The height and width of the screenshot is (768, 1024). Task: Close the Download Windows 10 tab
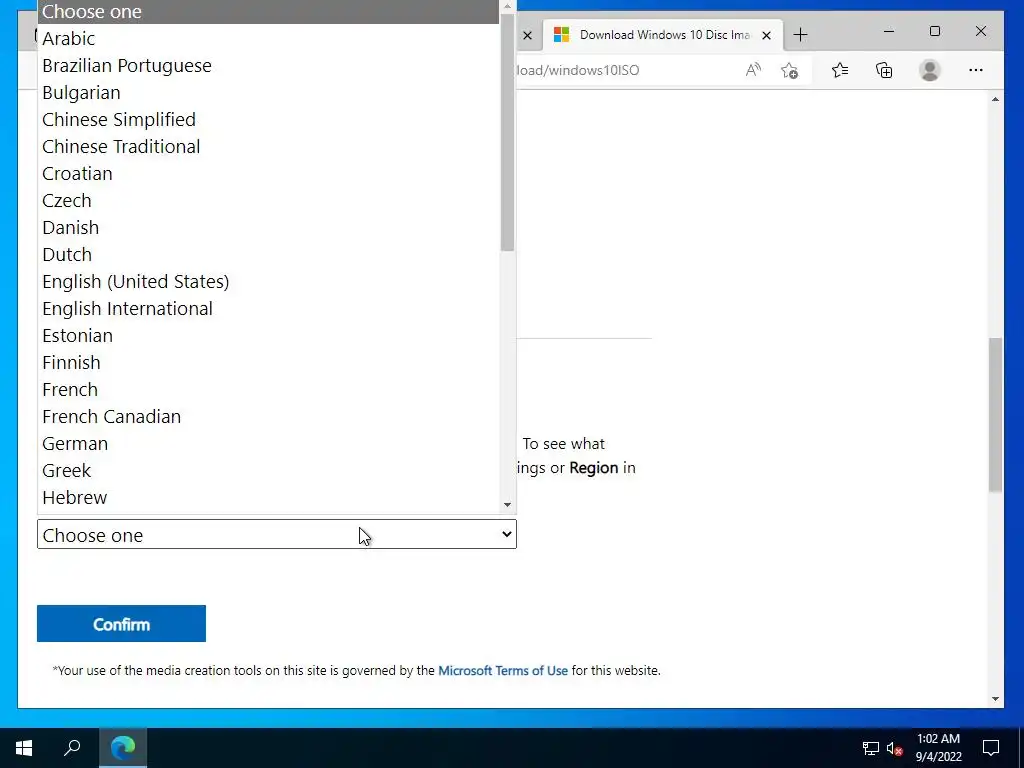coord(767,35)
